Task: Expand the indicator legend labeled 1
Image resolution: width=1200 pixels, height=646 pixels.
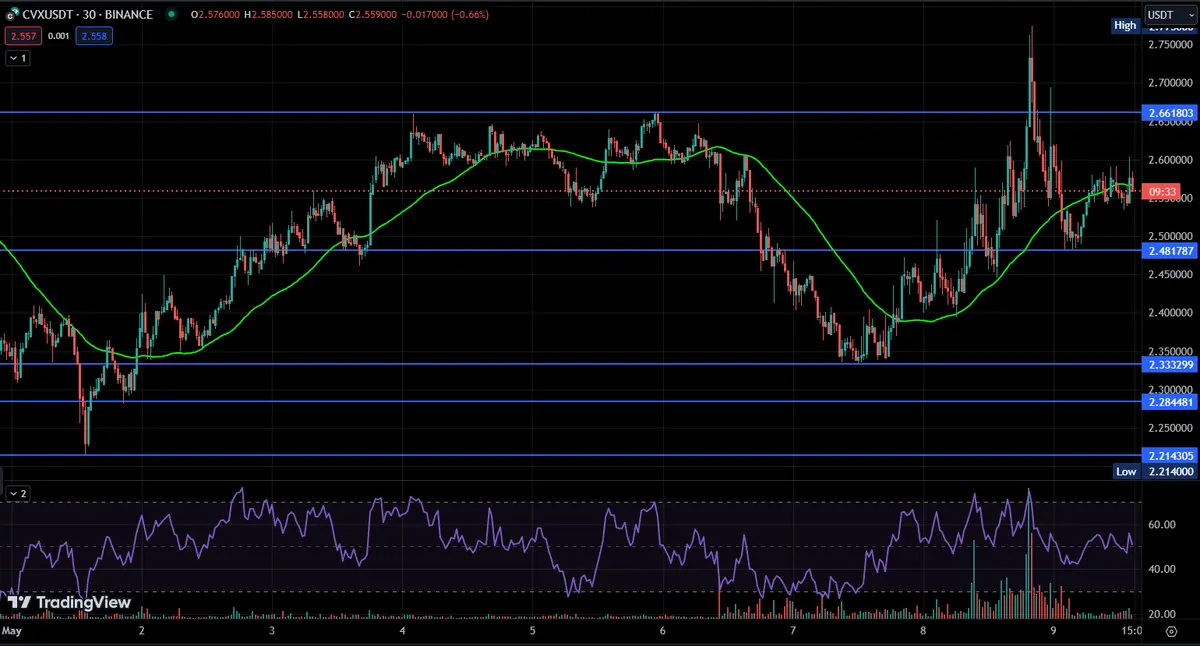Action: [x=18, y=58]
